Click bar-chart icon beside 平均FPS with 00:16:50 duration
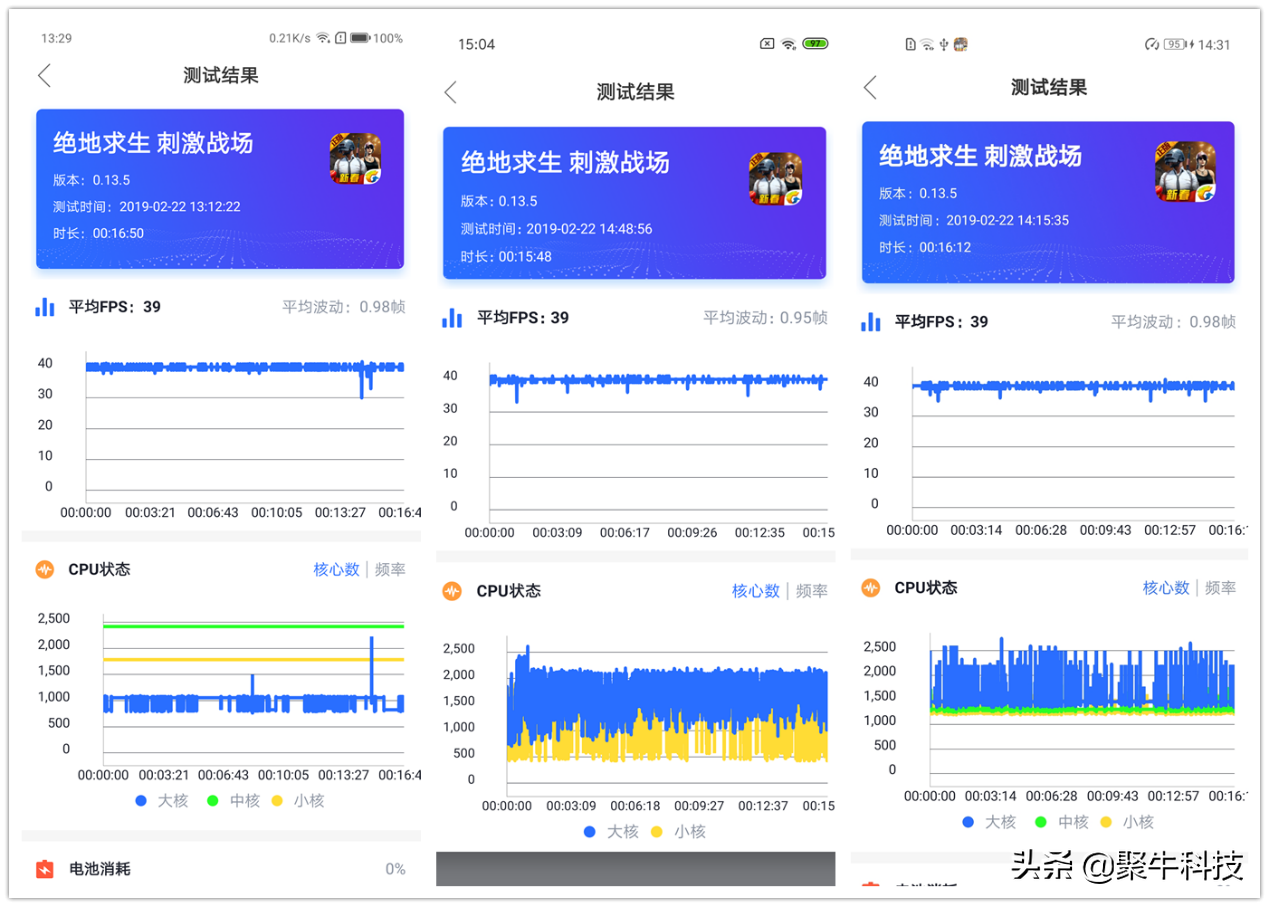The image size is (1269, 907). tap(45, 307)
